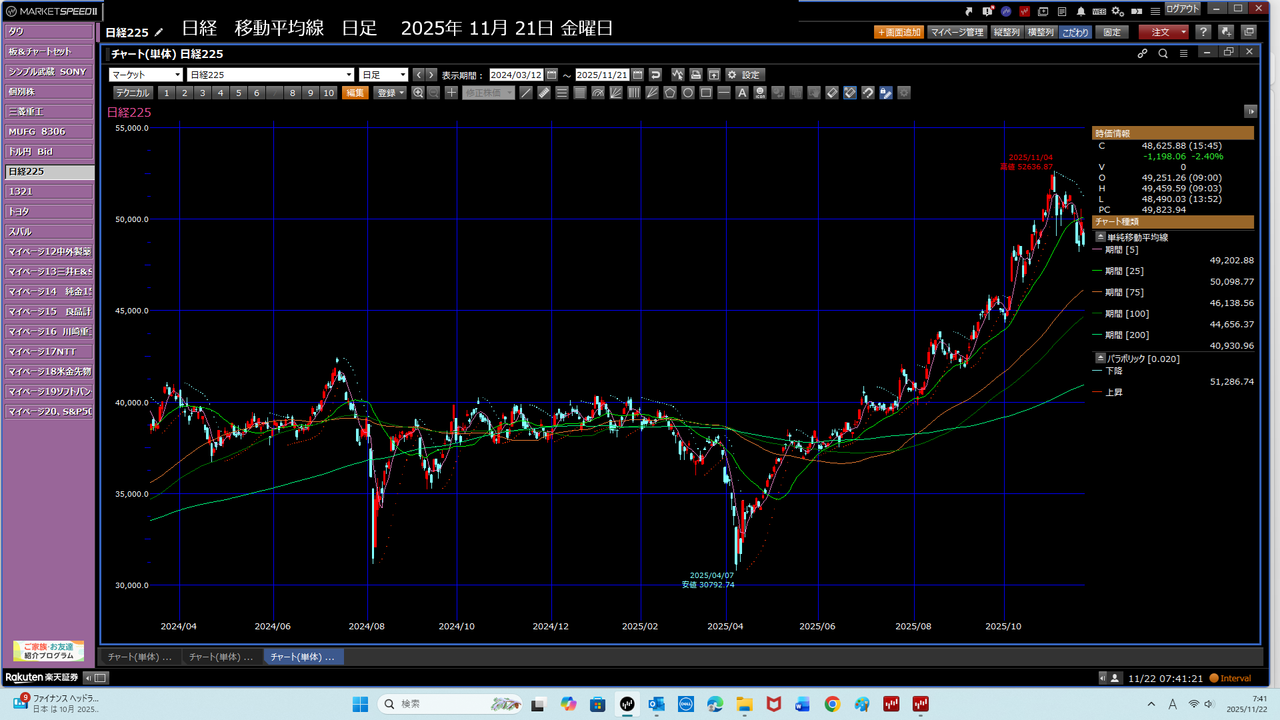Open the マーケット category dropdown

(146, 75)
